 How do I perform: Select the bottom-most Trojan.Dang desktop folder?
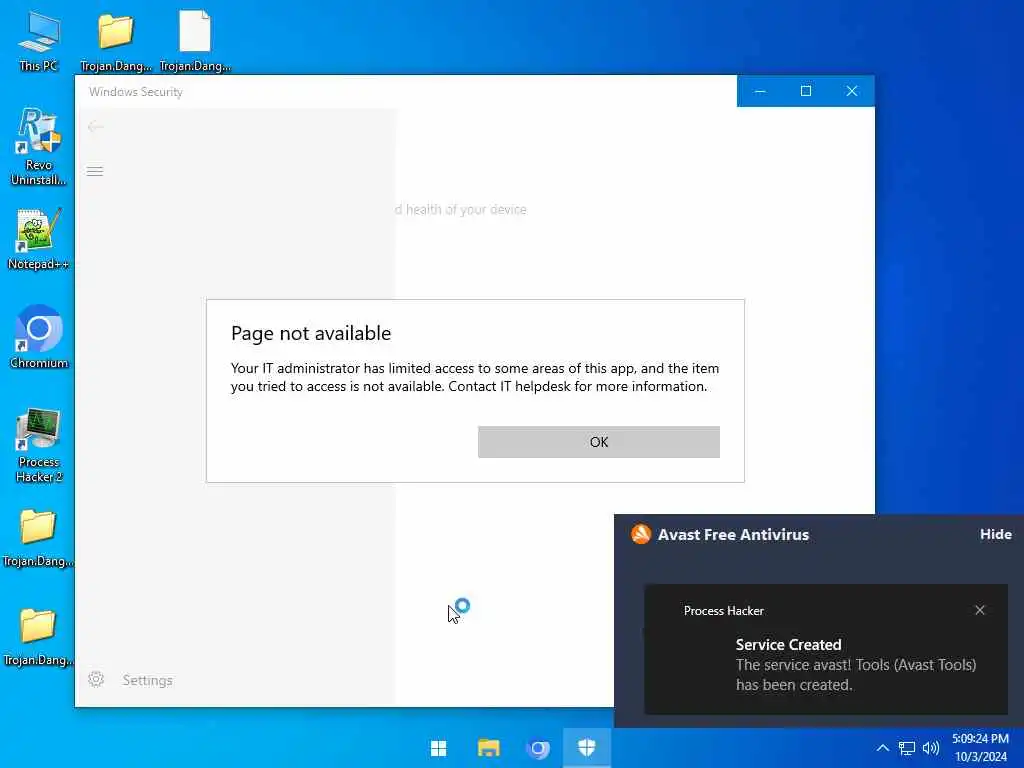coord(38,637)
